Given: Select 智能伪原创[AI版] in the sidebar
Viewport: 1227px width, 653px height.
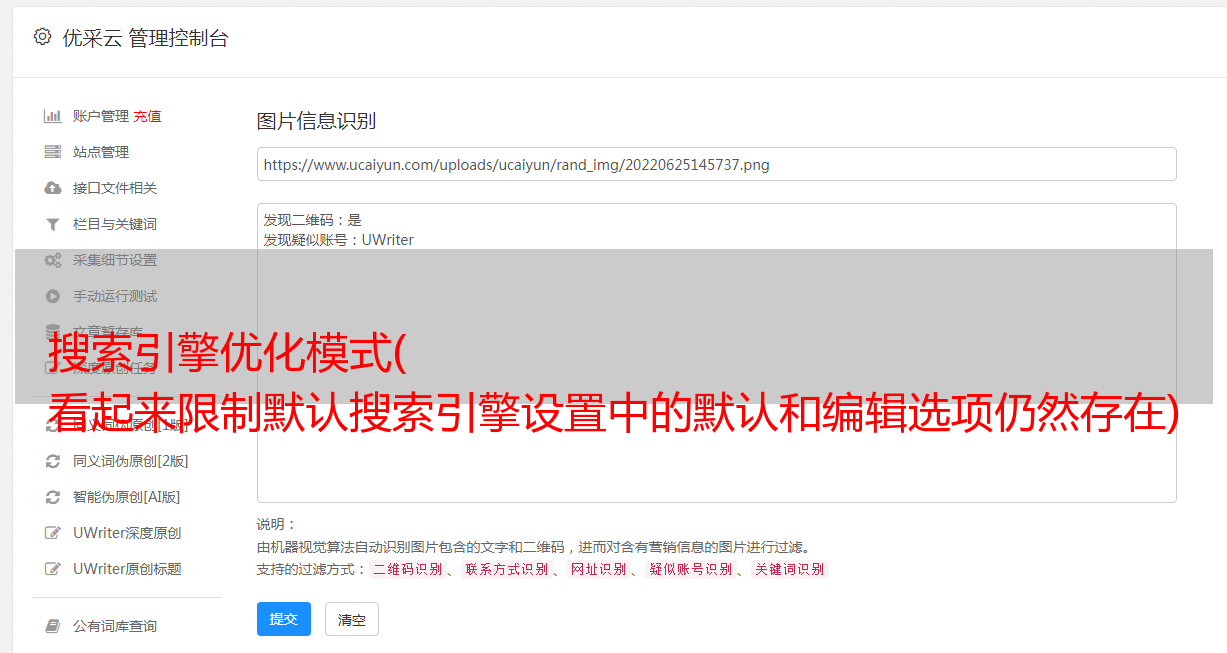Looking at the screenshot, I should point(127,497).
